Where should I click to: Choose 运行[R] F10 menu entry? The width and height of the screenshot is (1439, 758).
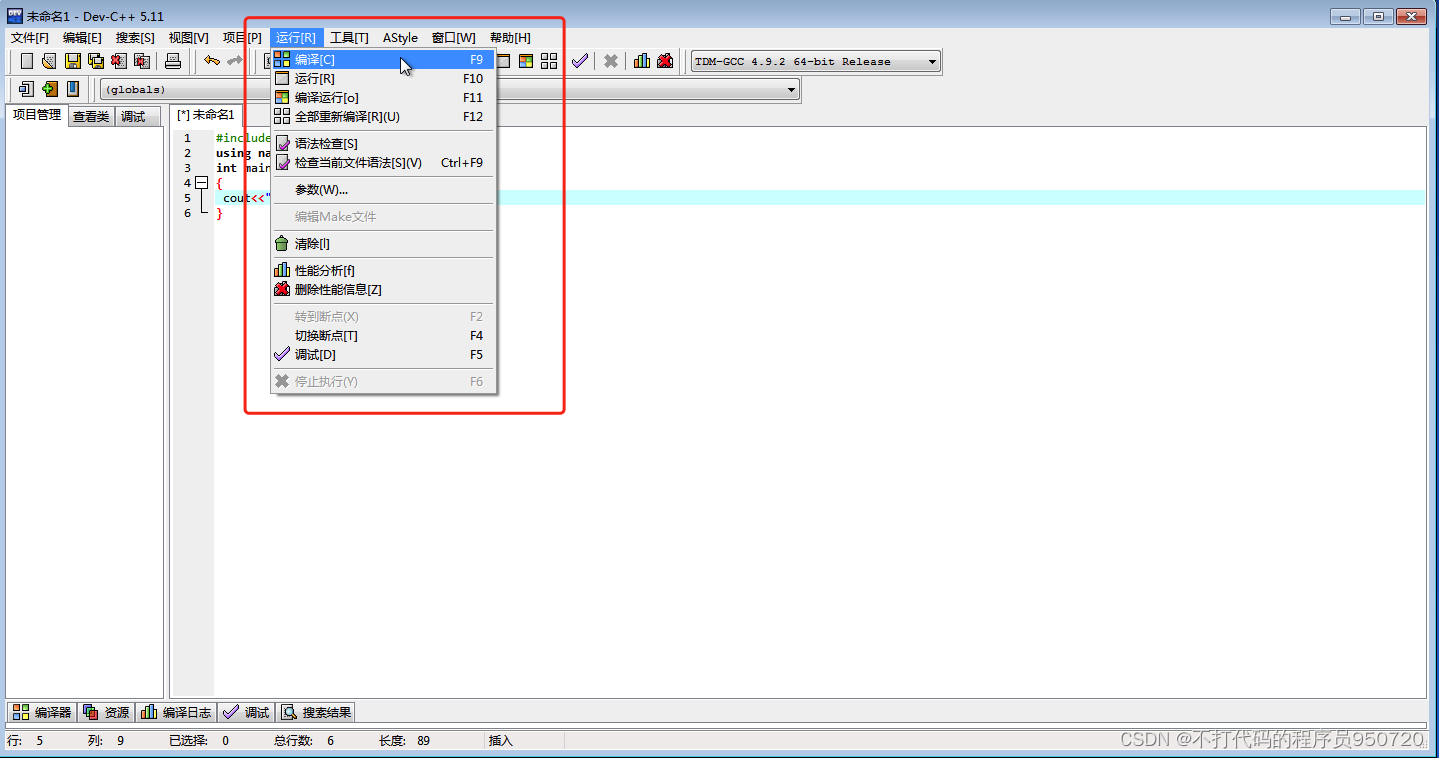[x=384, y=78]
